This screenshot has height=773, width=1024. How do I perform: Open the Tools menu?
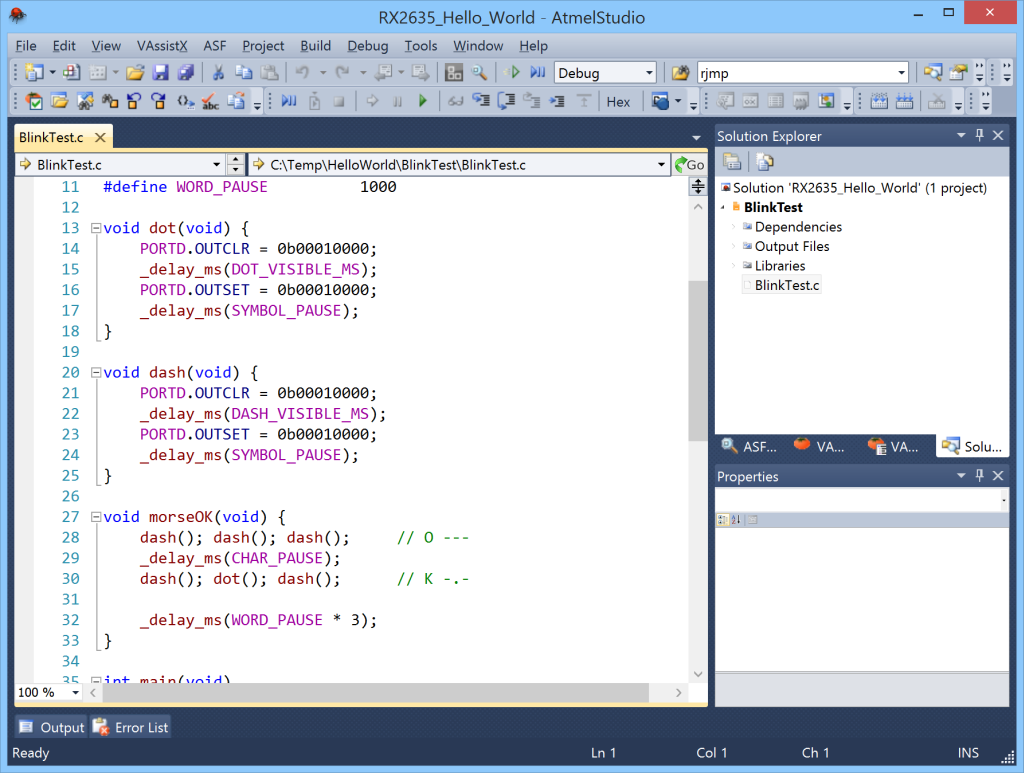tap(421, 46)
